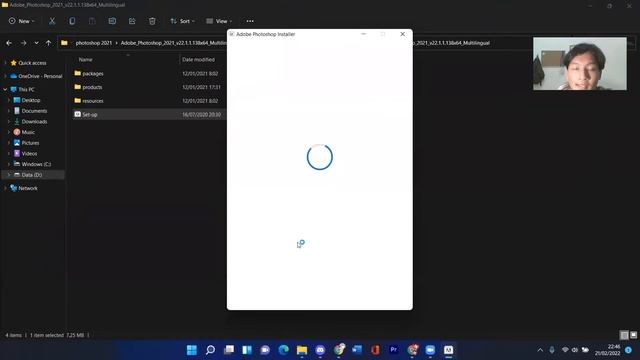Viewport: 640px width, 360px height.
Task: Open Zoom from the taskbar
Action: pos(430,350)
